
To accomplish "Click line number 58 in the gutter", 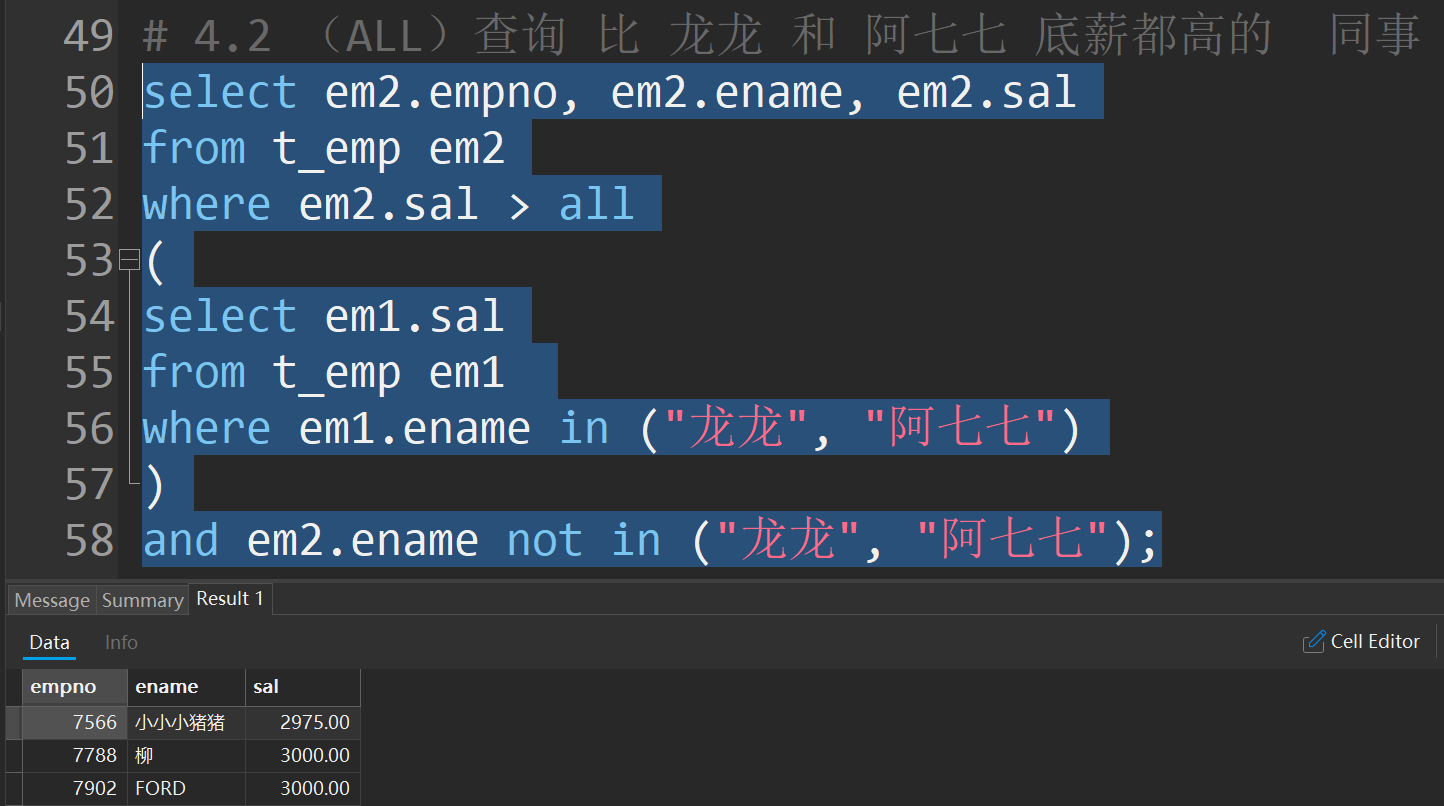I will 89,540.
